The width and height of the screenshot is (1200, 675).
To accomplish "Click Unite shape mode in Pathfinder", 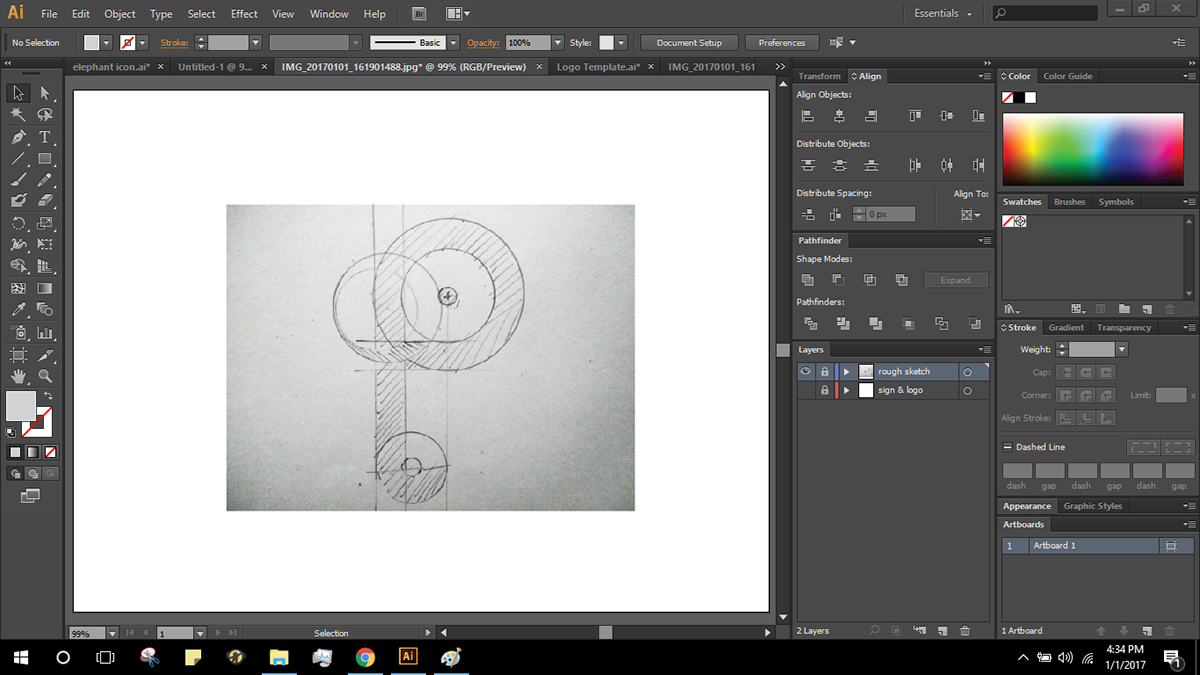I will (808, 280).
